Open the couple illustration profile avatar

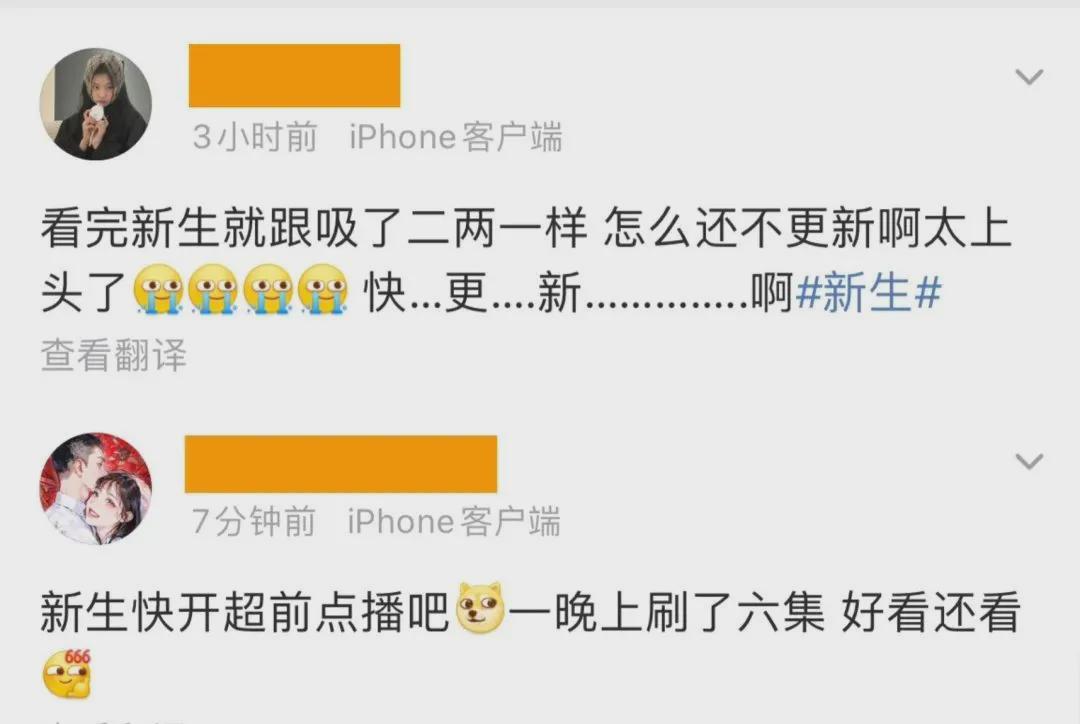[x=96, y=489]
